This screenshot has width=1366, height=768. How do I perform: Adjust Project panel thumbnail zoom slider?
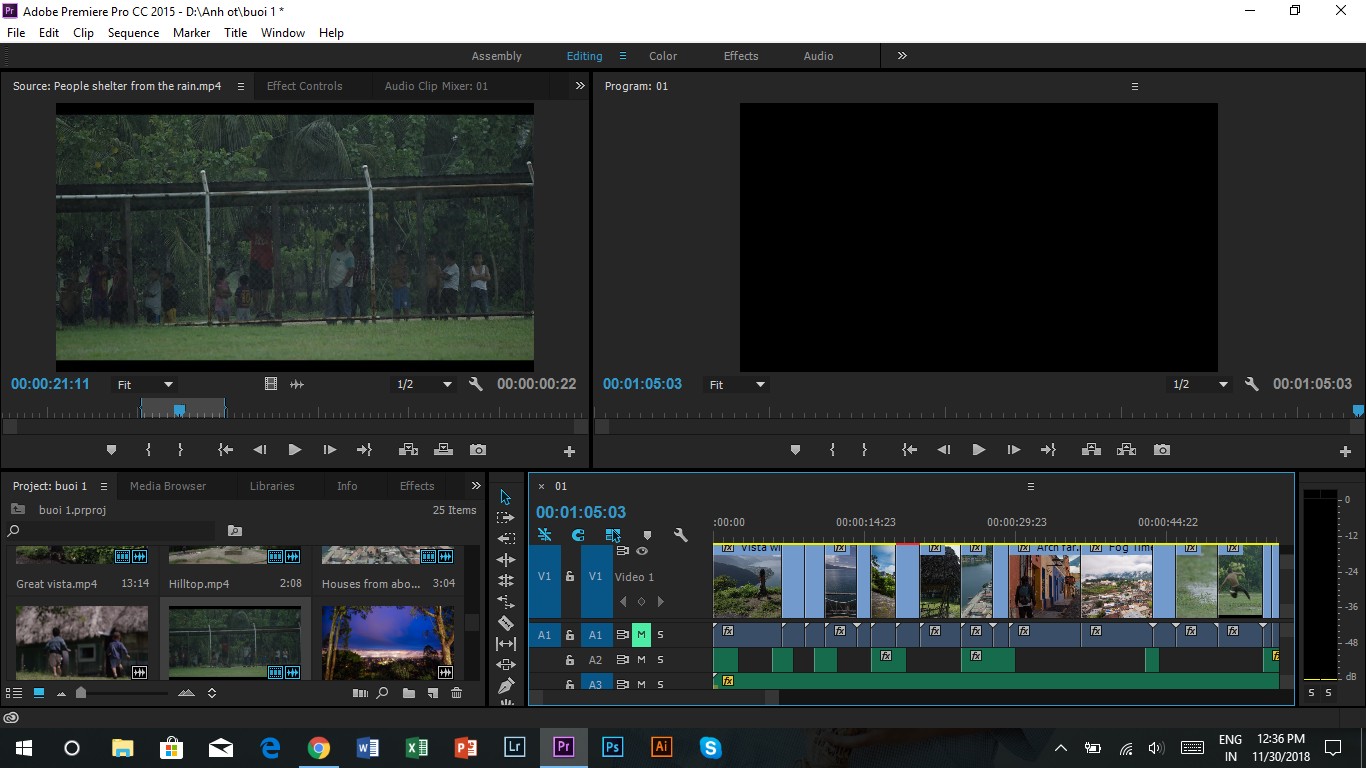[x=82, y=693]
